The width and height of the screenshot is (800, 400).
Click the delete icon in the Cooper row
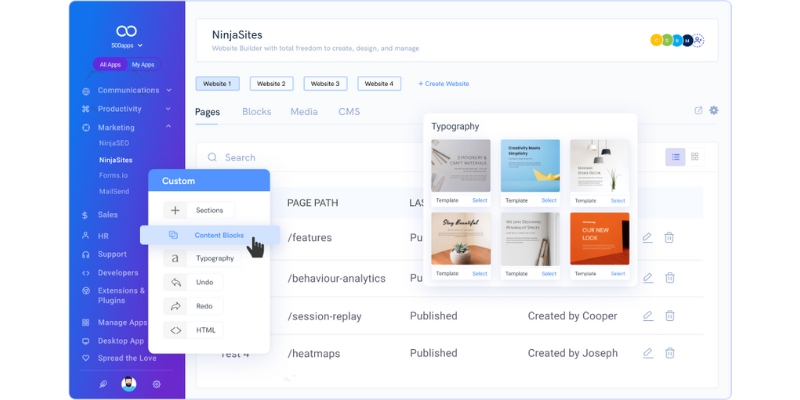pyautogui.click(x=670, y=315)
